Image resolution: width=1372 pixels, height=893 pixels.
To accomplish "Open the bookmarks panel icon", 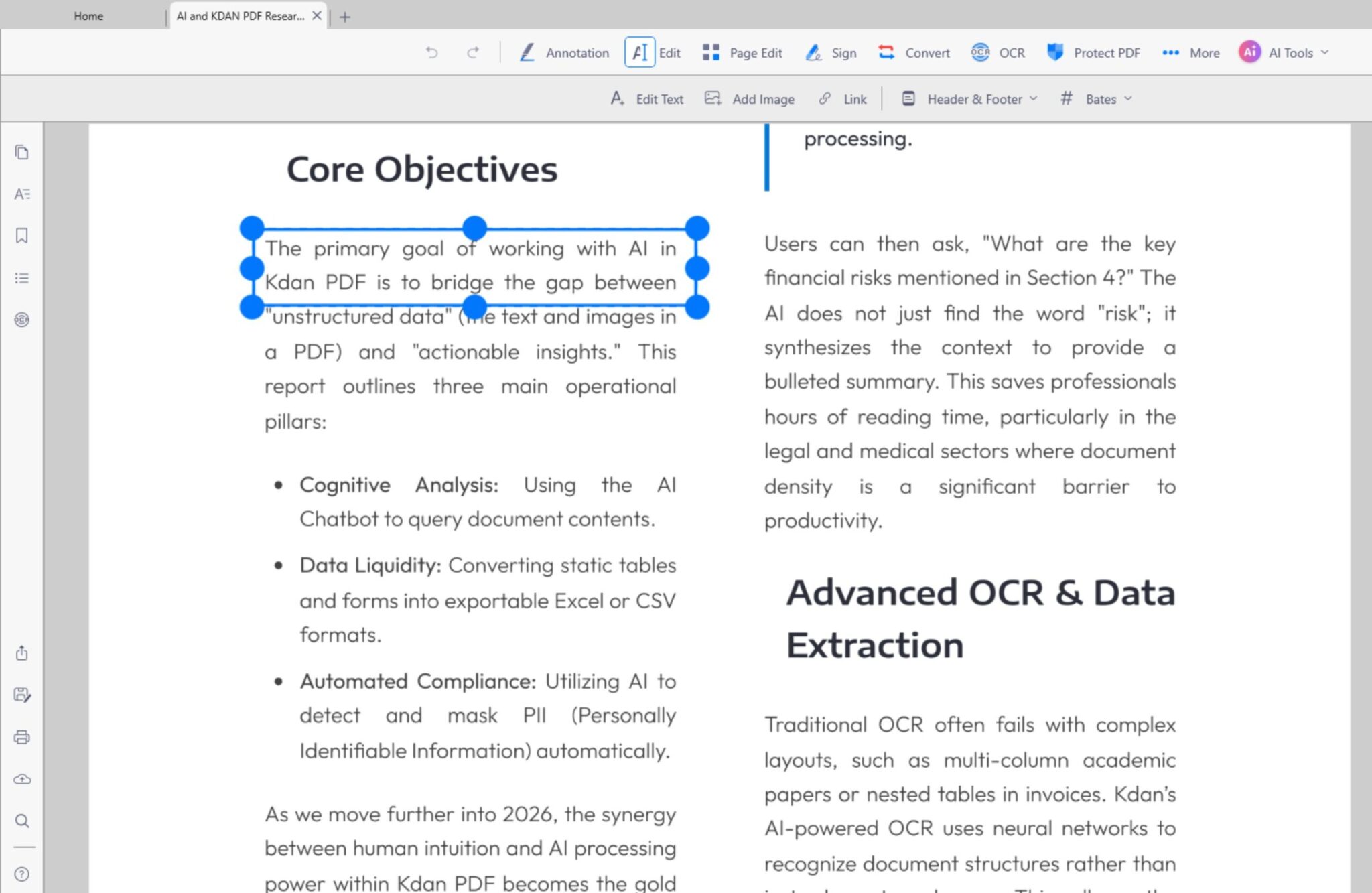I will (x=22, y=236).
